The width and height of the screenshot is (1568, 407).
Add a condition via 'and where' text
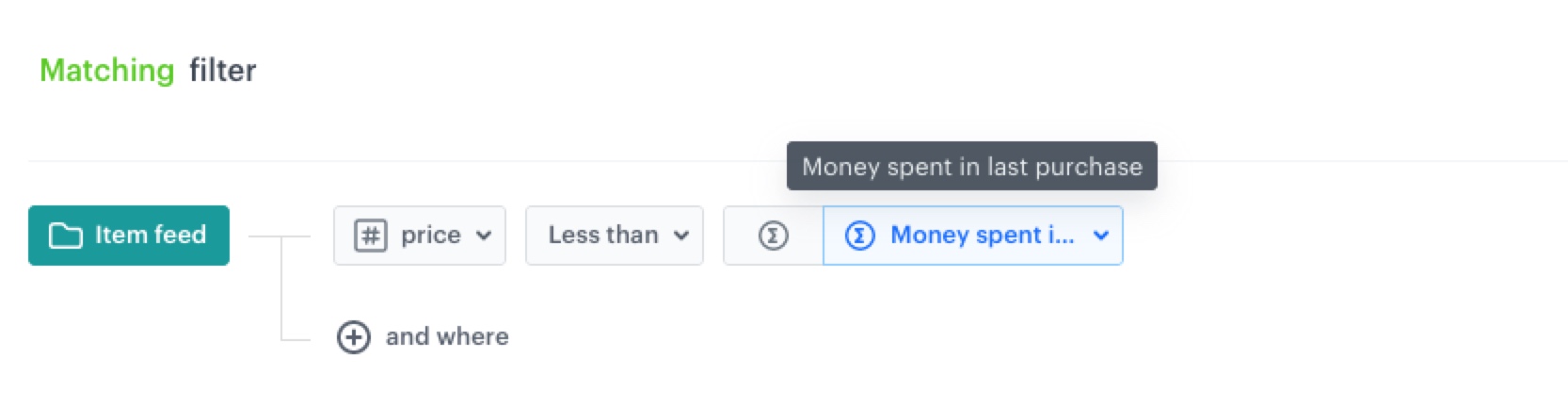(x=447, y=337)
